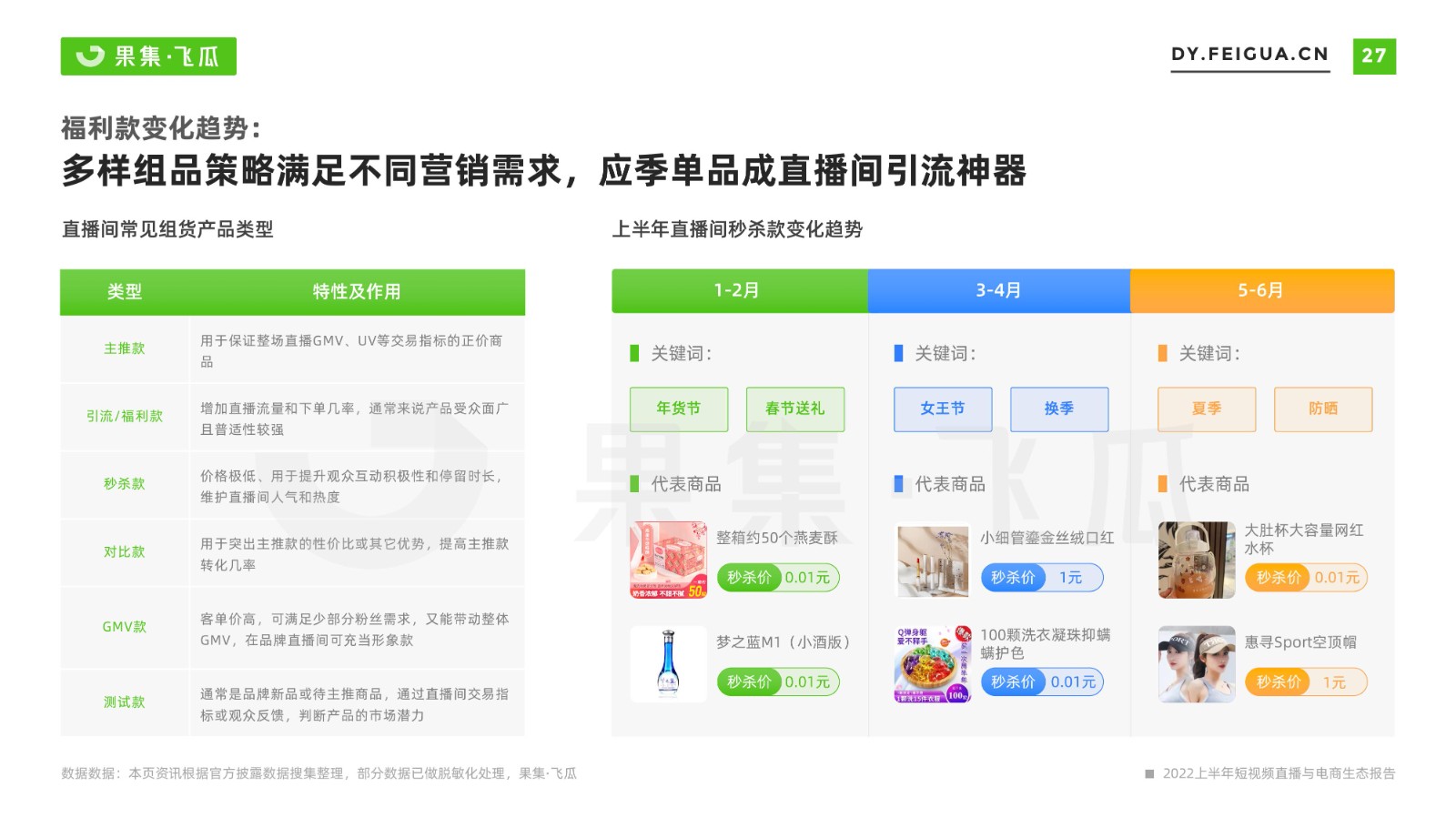Switch to the 3-4月 tab header
Image resolution: width=1456 pixels, height=818 pixels.
tap(999, 290)
